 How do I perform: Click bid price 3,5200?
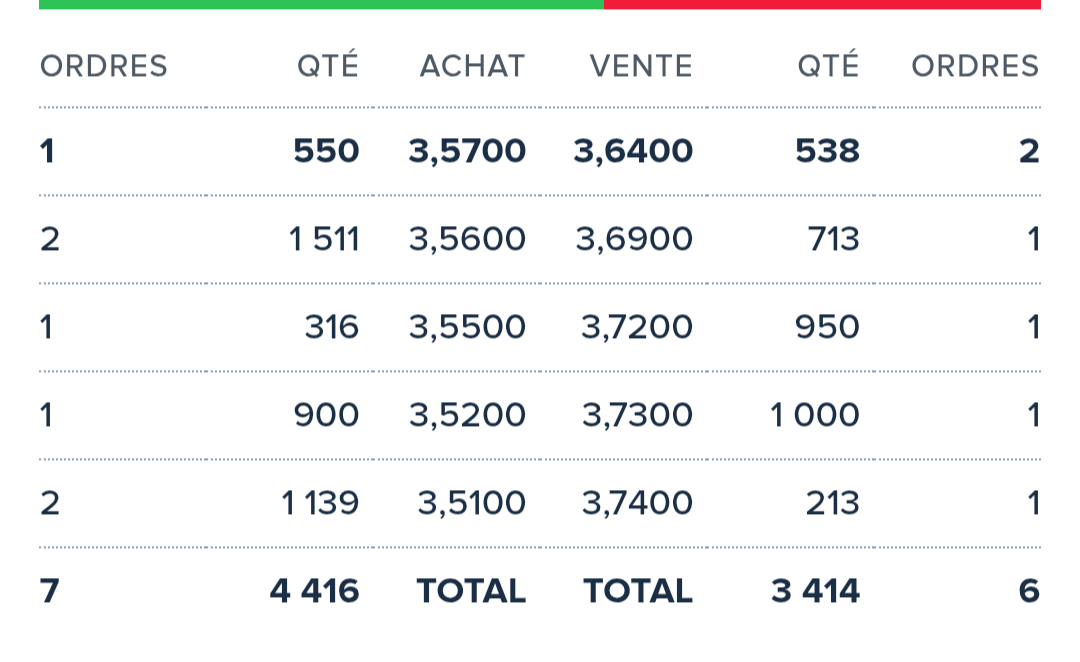click(x=467, y=415)
